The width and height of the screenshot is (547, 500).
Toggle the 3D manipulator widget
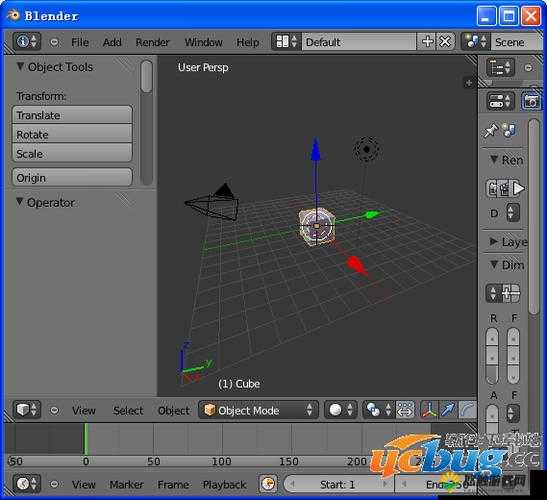click(430, 410)
